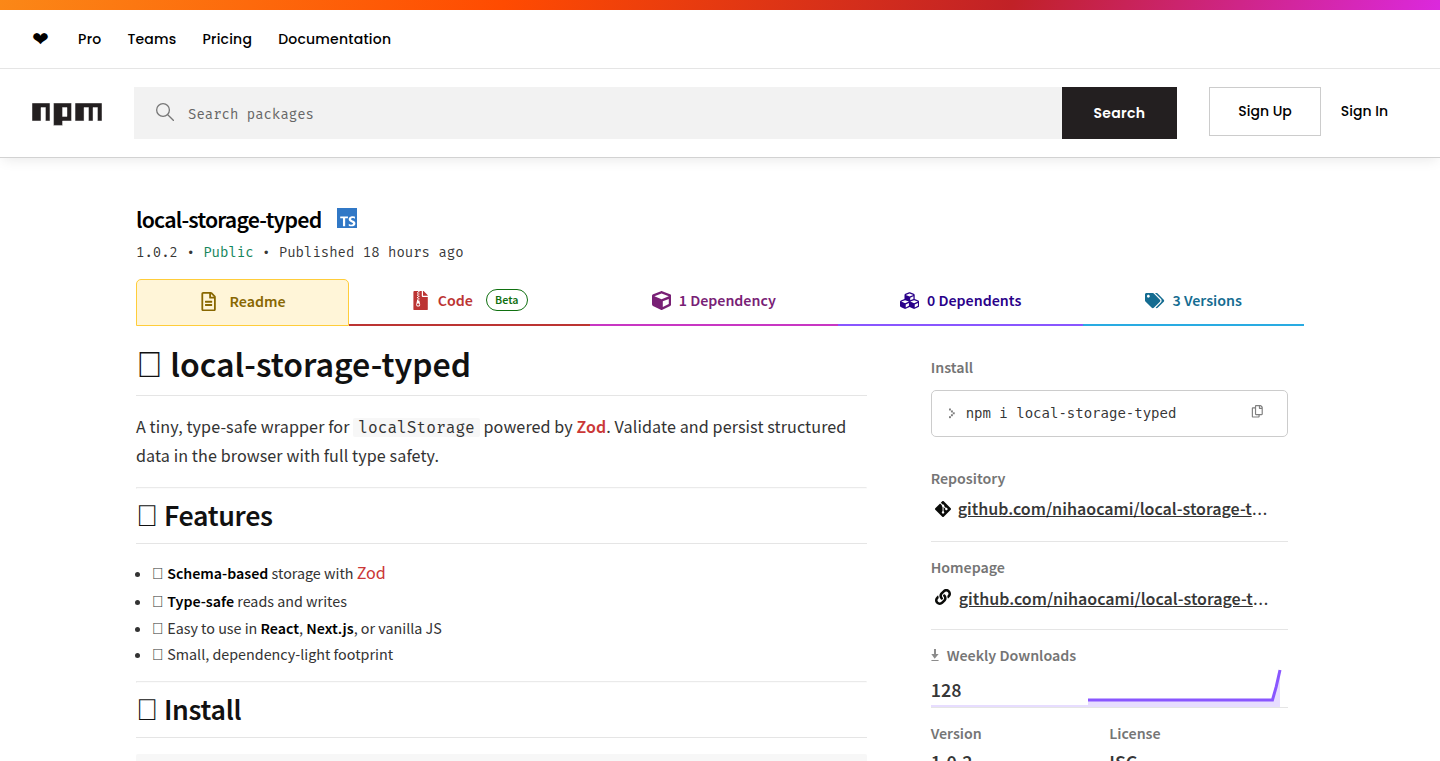The image size is (1440, 761).
Task: Switch to the Readme tab
Action: 242,302
